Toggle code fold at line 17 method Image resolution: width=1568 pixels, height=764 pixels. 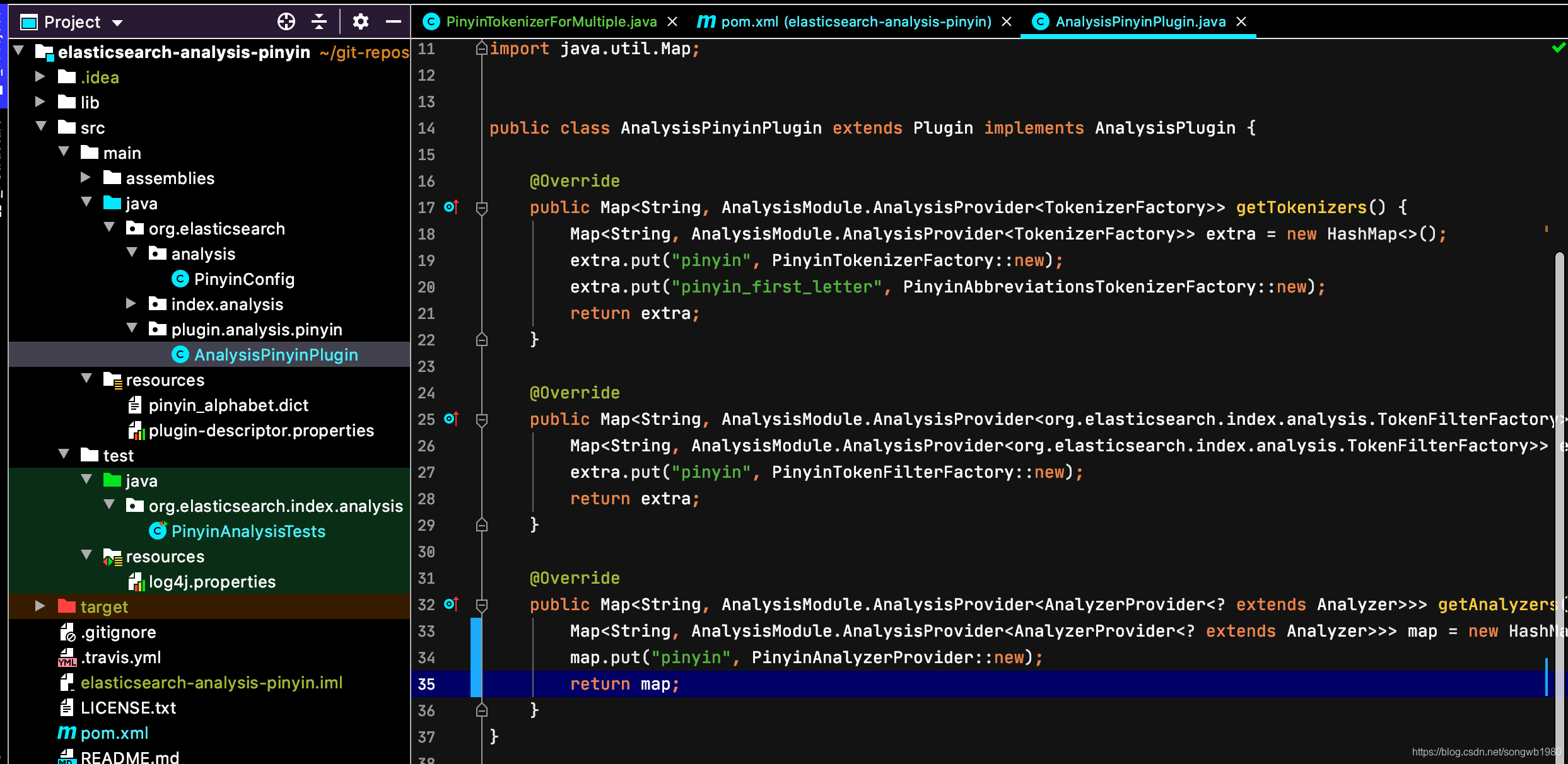pos(482,208)
